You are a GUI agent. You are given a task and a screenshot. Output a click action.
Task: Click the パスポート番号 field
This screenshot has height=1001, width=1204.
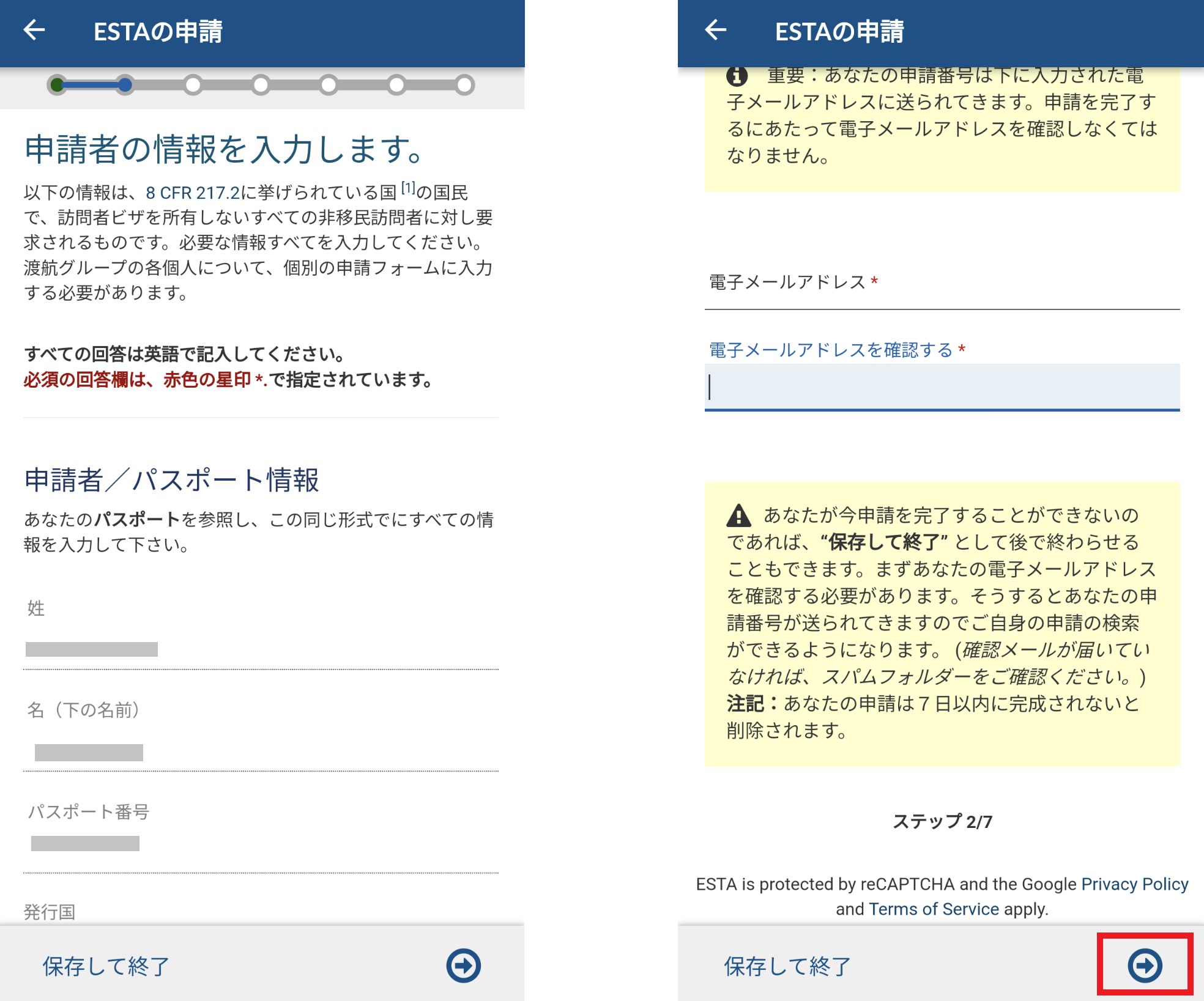point(261,844)
